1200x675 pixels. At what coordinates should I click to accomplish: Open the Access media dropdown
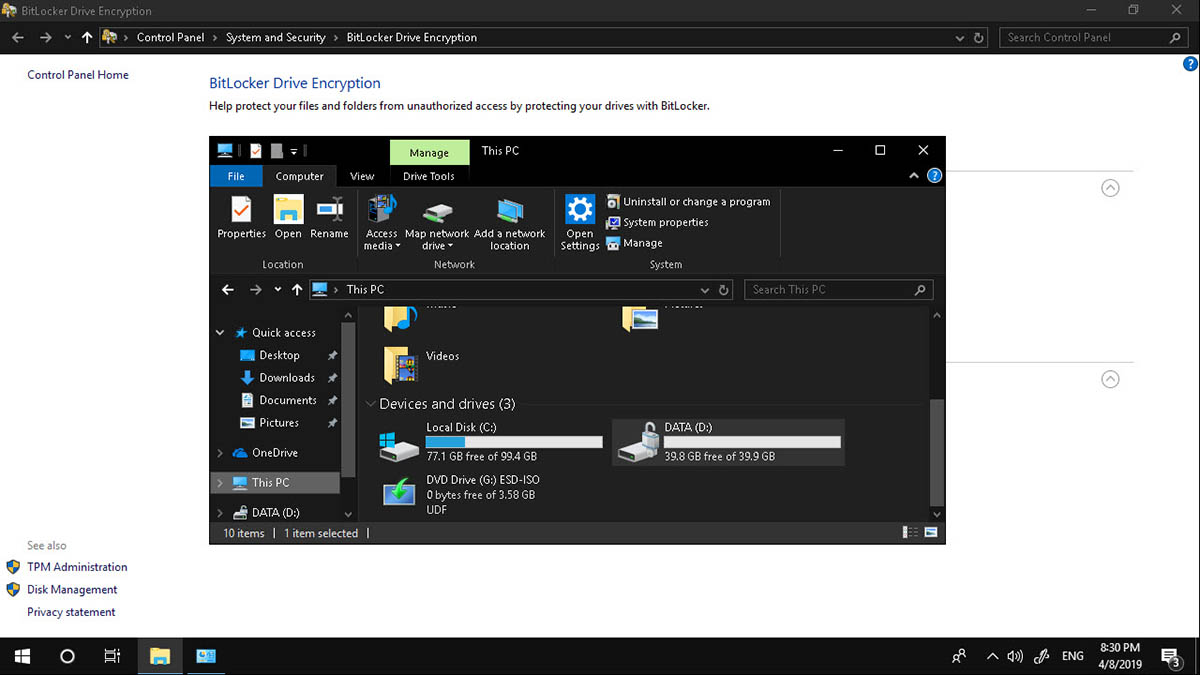(382, 223)
